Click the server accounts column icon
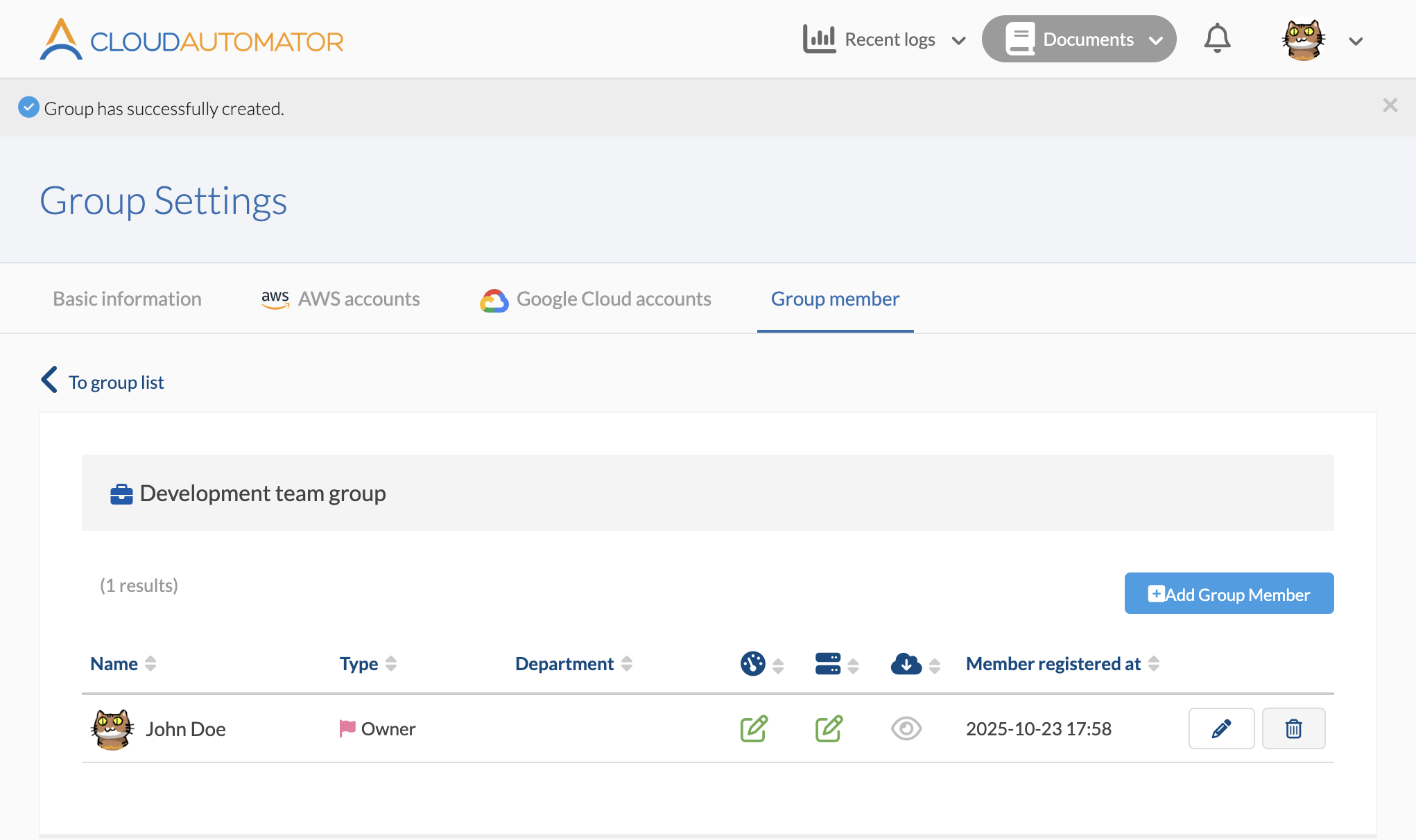The height and width of the screenshot is (840, 1416). (828, 664)
